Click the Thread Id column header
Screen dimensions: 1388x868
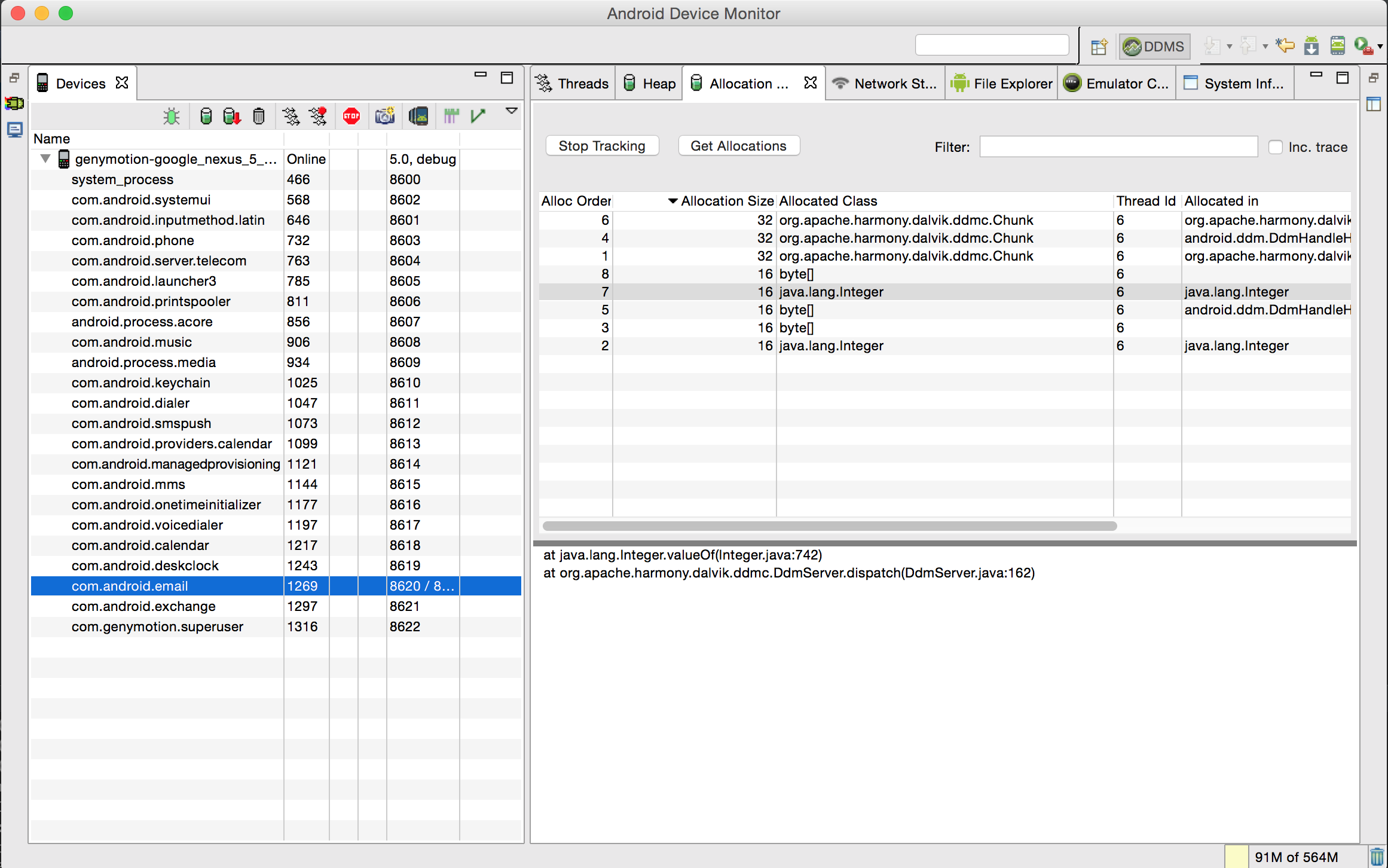coord(1147,201)
